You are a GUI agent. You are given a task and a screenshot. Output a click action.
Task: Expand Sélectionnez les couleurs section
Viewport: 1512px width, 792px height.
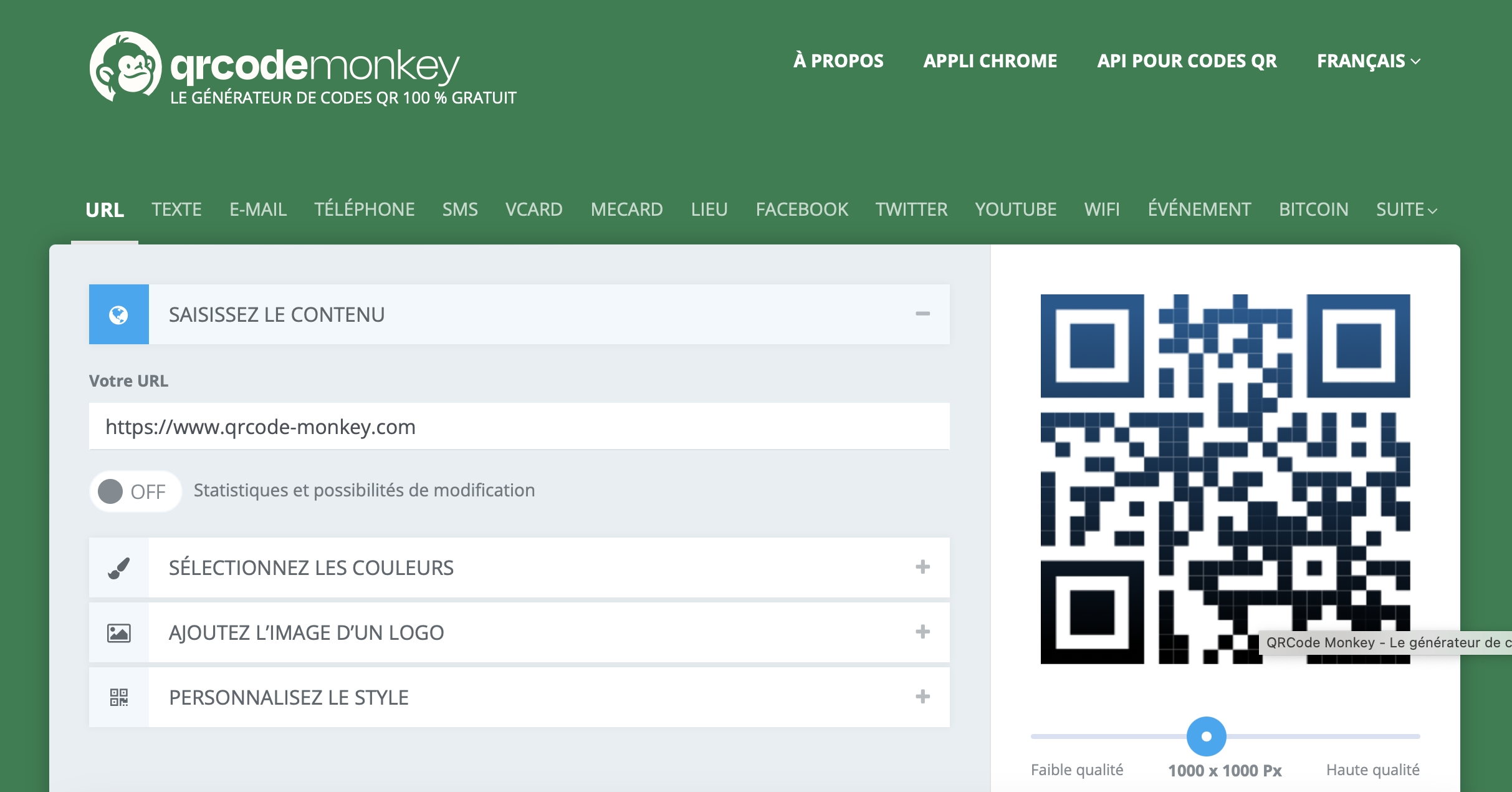[922, 567]
